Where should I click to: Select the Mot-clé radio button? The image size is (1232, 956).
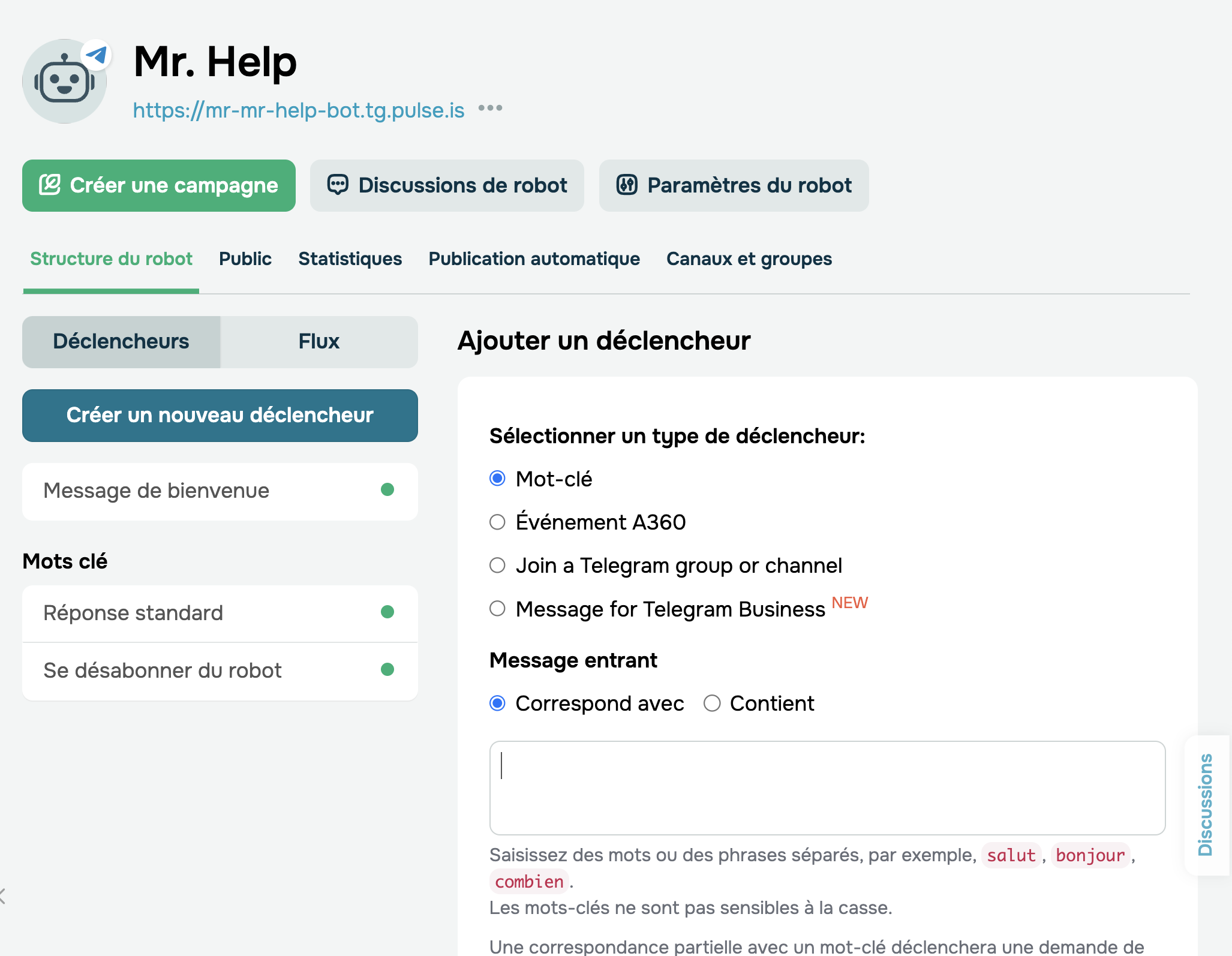(x=497, y=478)
